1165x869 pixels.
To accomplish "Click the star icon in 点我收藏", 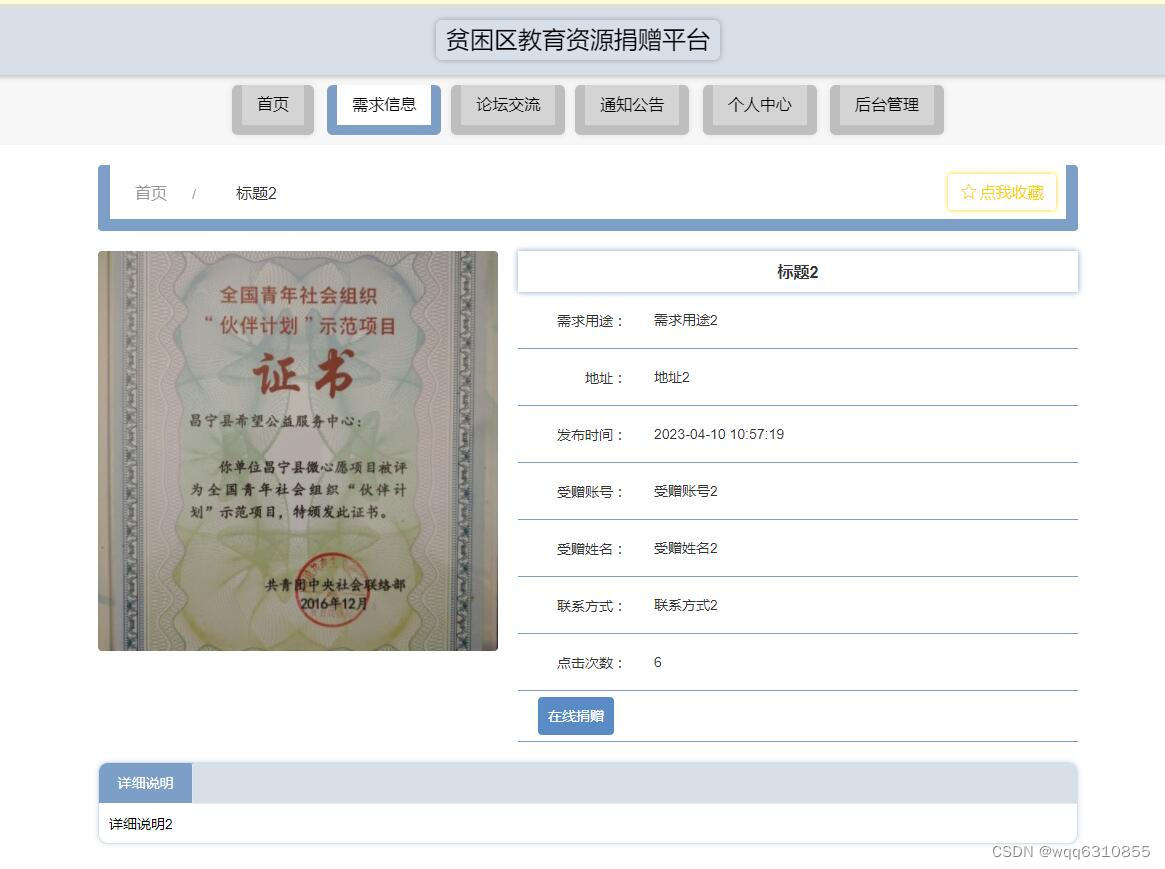I will [968, 192].
